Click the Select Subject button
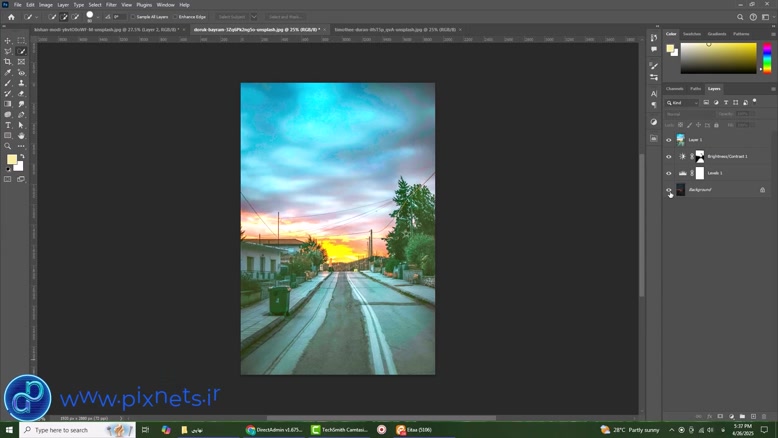This screenshot has height=438, width=778. [x=232, y=17]
